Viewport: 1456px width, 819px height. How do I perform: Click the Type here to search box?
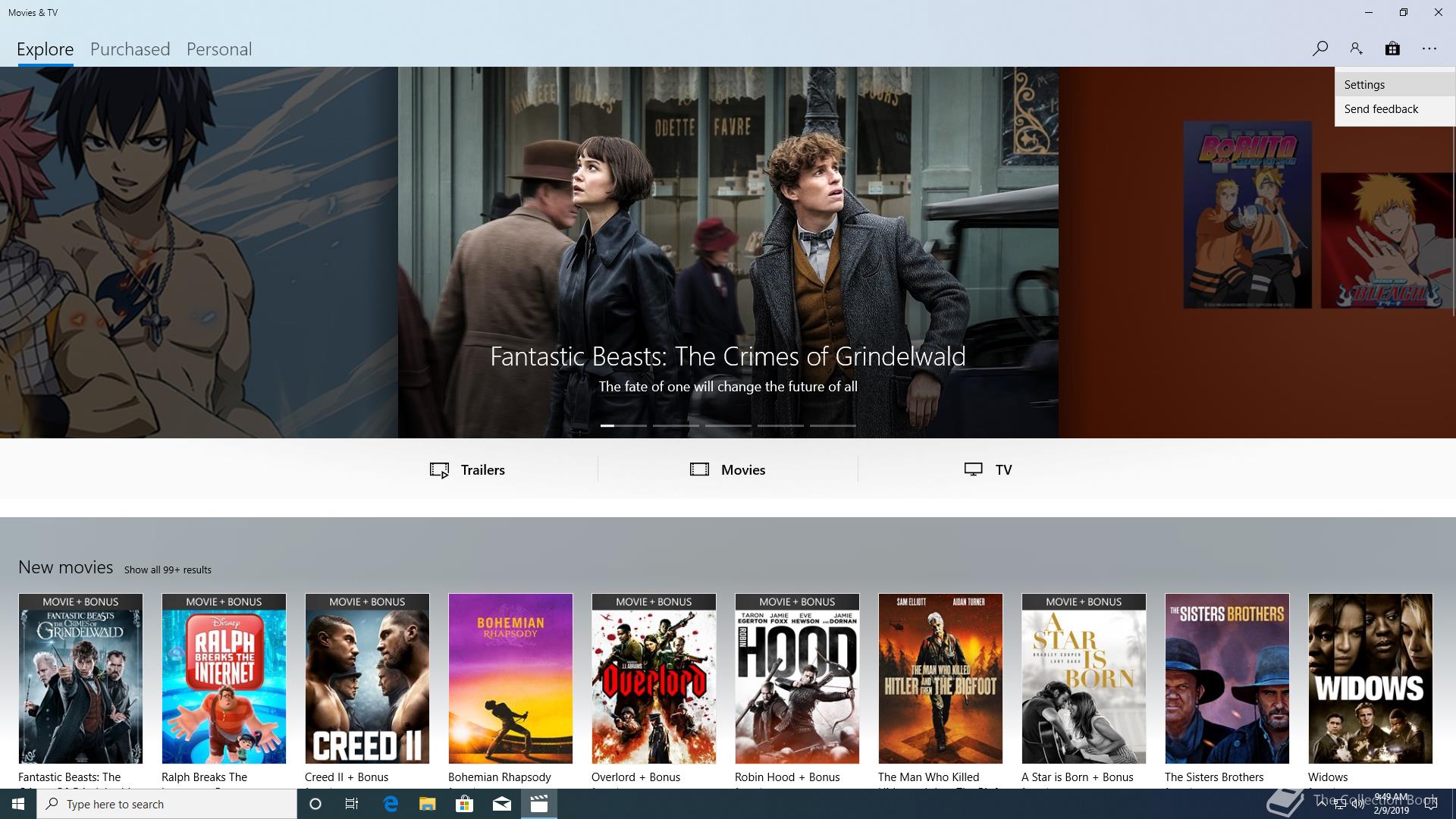pyautogui.click(x=167, y=804)
